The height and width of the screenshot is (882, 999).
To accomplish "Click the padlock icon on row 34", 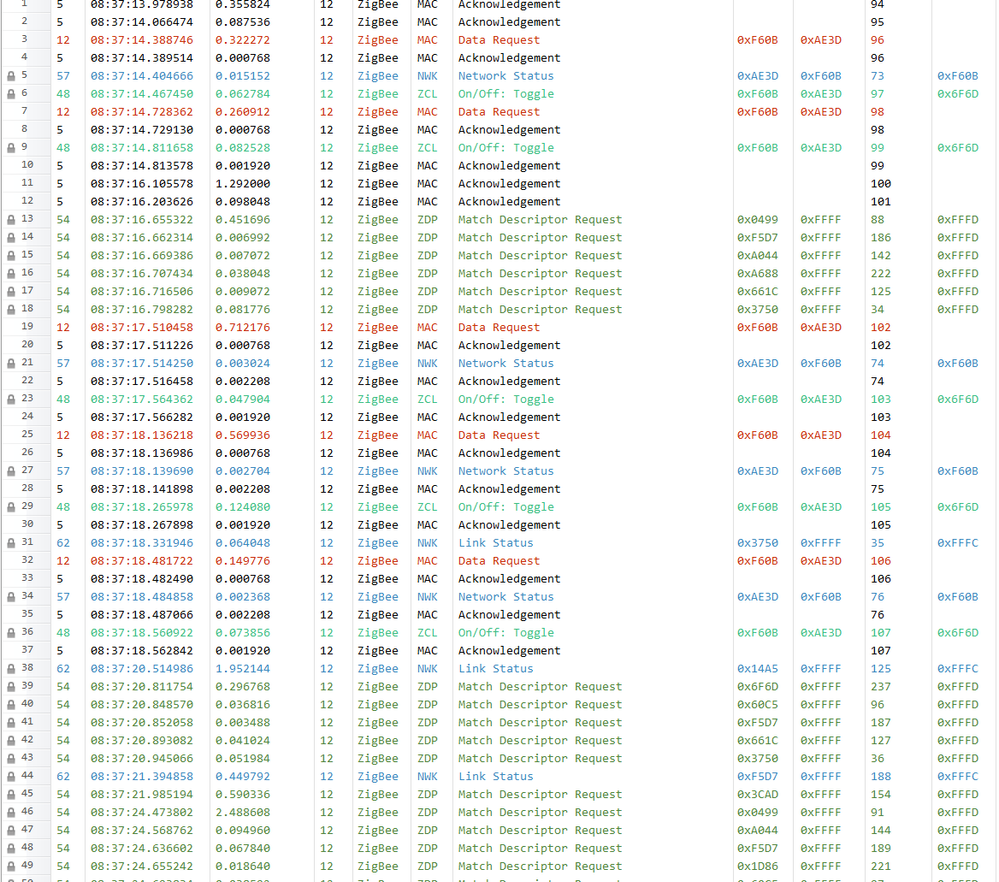I will coord(11,597).
